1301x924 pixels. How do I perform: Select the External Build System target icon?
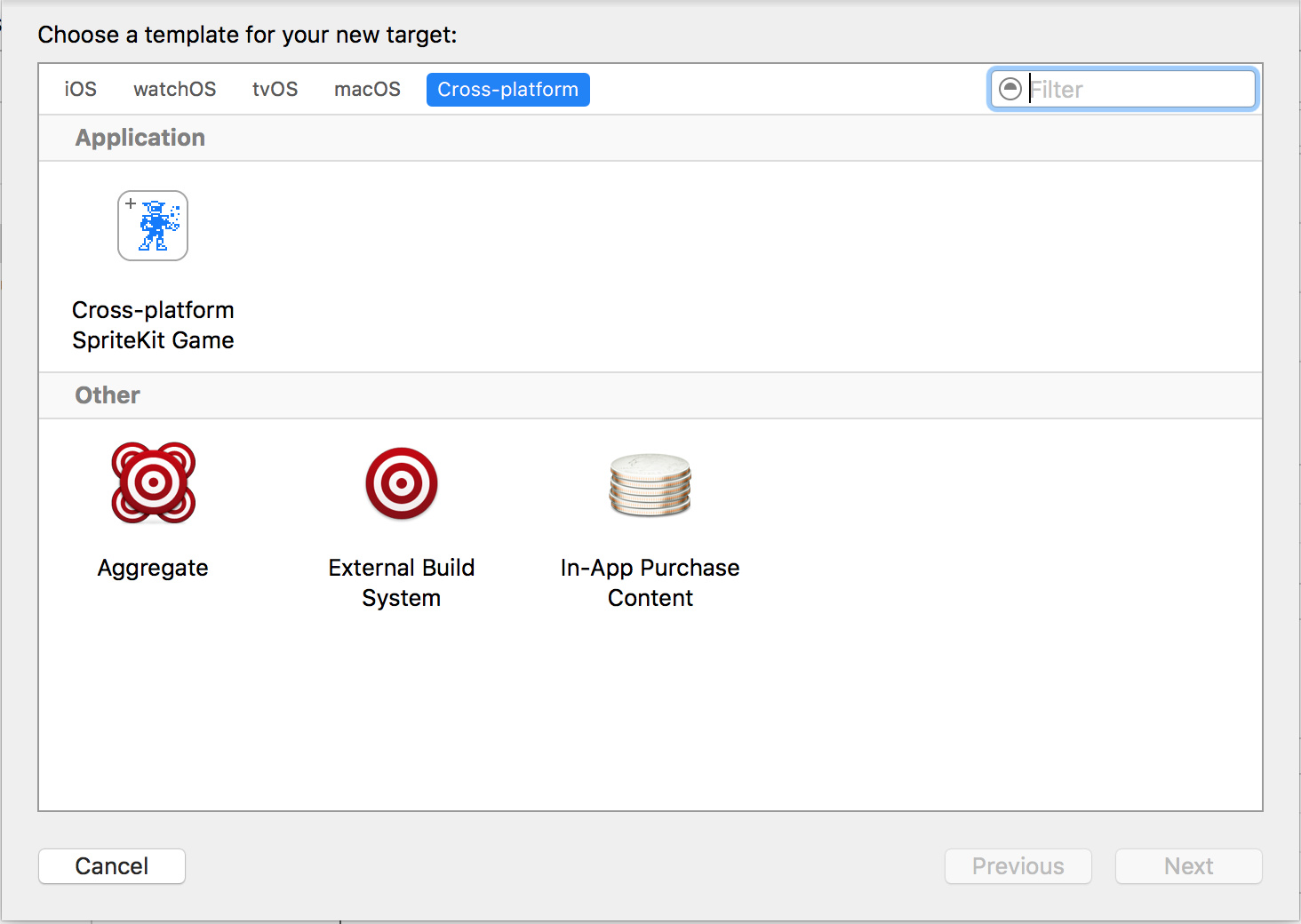click(x=402, y=483)
